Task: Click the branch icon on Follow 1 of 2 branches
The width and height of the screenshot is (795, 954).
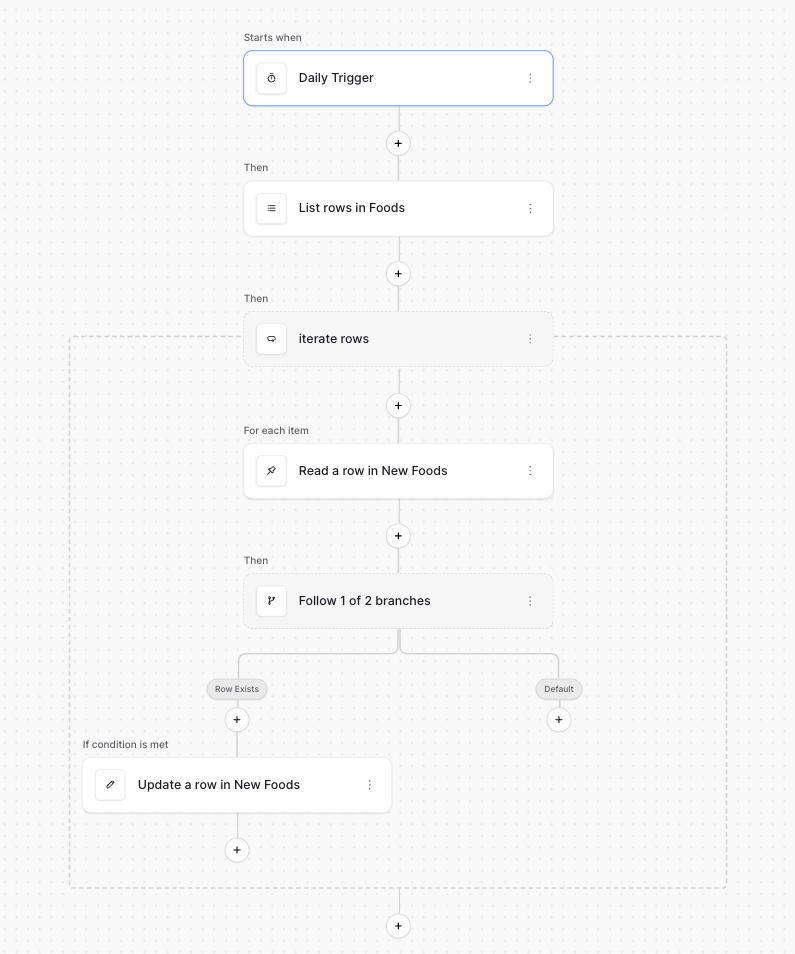Action: point(271,601)
